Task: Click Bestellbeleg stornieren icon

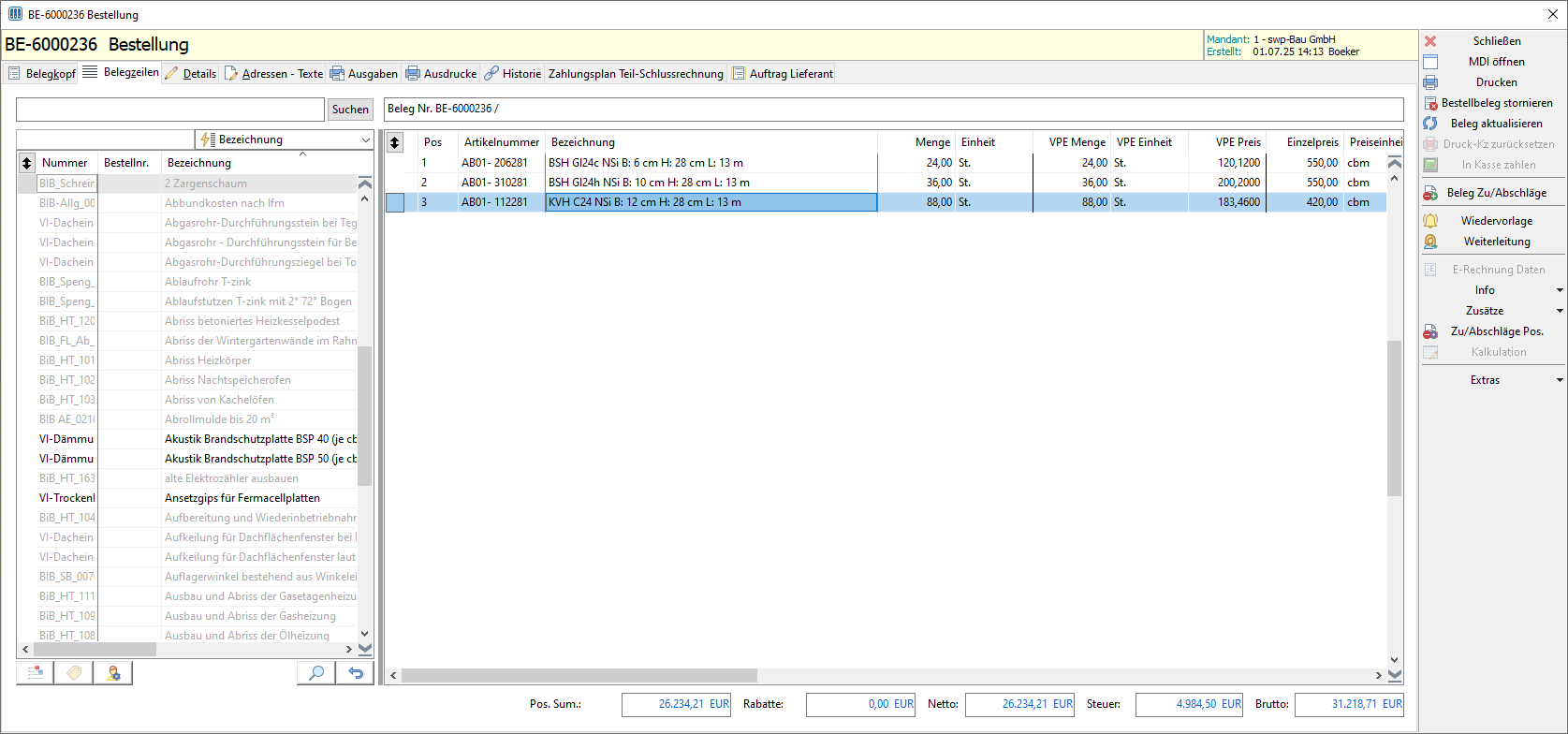Action: tap(1430, 103)
